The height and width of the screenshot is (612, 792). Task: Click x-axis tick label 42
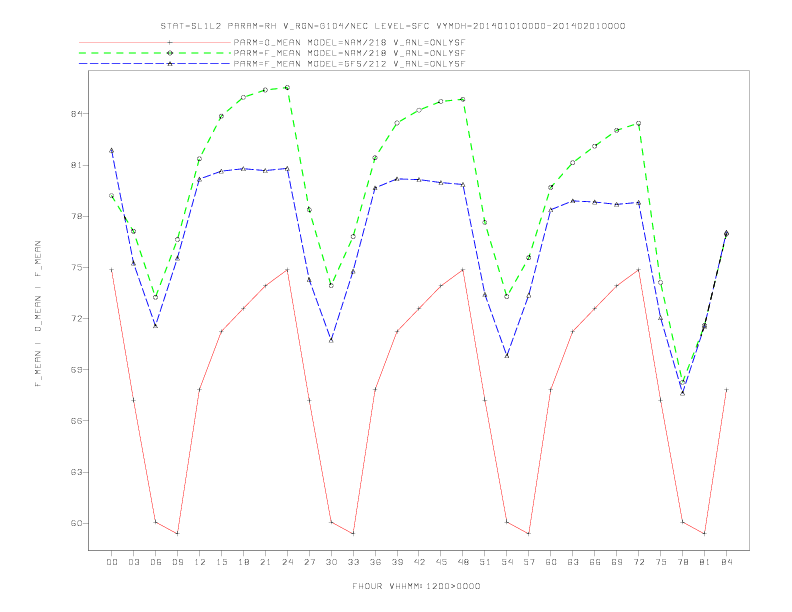(x=419, y=562)
